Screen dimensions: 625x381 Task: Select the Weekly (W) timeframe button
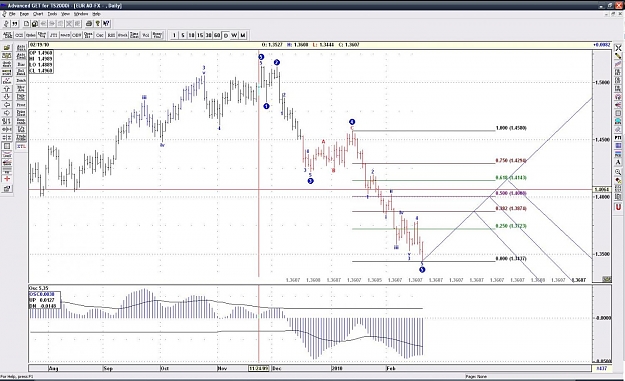[234, 35]
